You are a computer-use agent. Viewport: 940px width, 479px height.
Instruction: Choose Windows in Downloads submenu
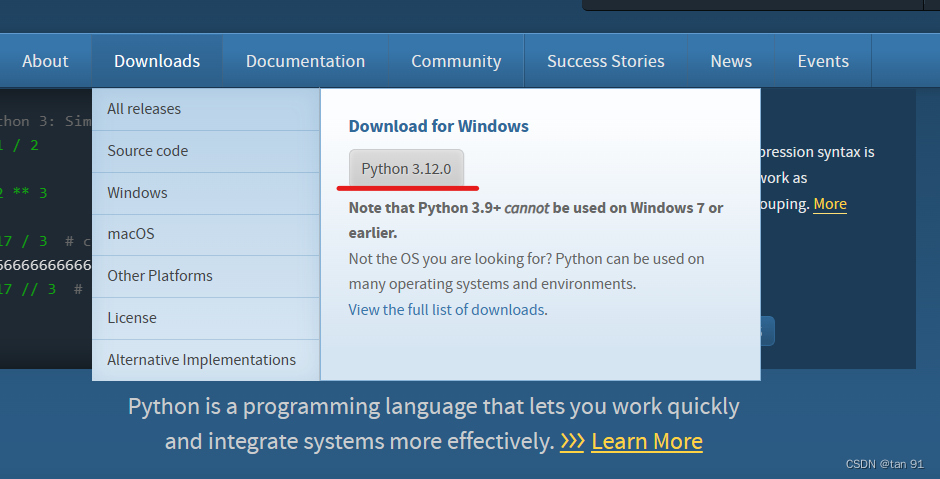coord(206,193)
